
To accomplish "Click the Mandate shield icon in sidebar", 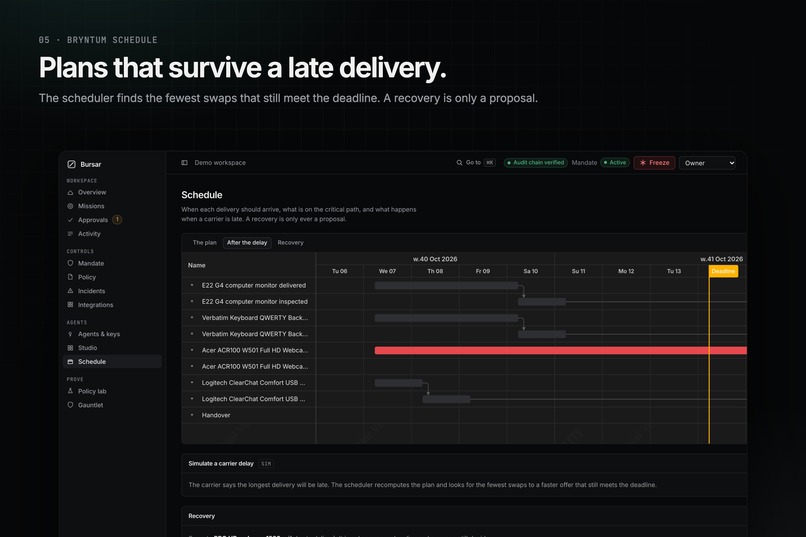I will point(70,263).
